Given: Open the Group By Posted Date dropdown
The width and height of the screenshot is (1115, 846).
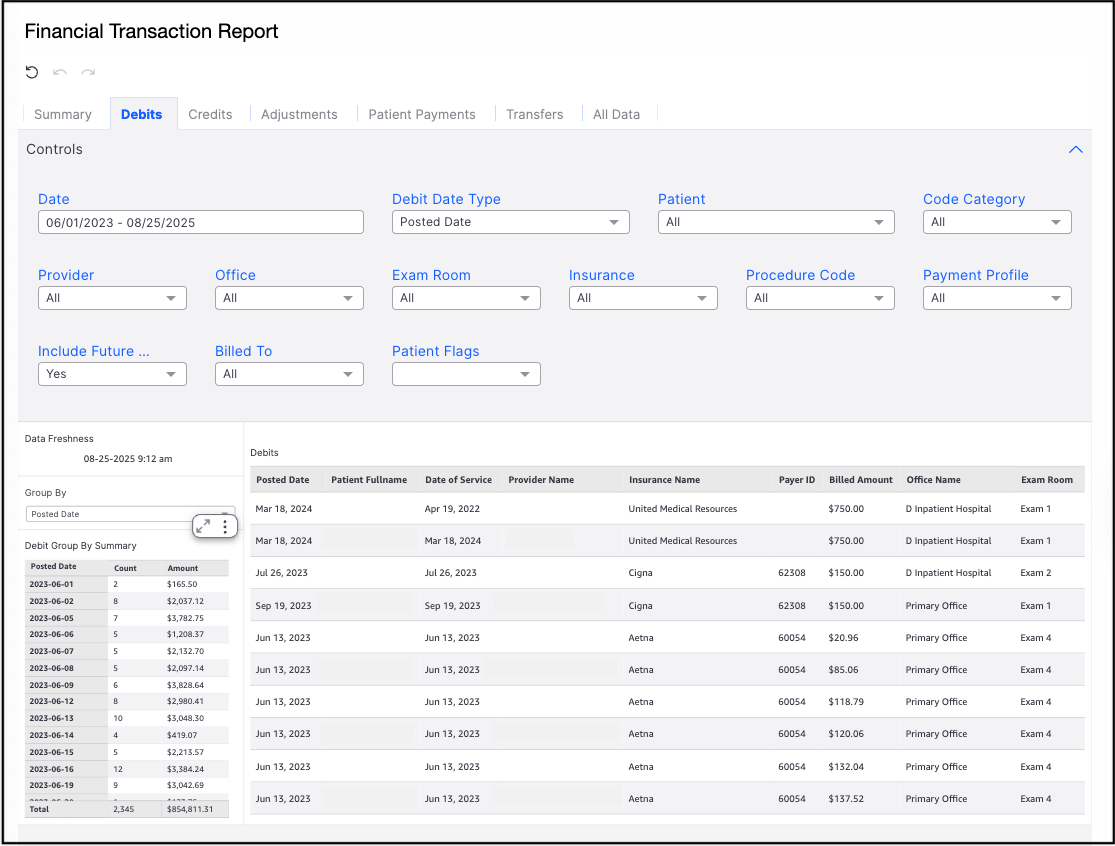Looking at the screenshot, I should coord(128,514).
